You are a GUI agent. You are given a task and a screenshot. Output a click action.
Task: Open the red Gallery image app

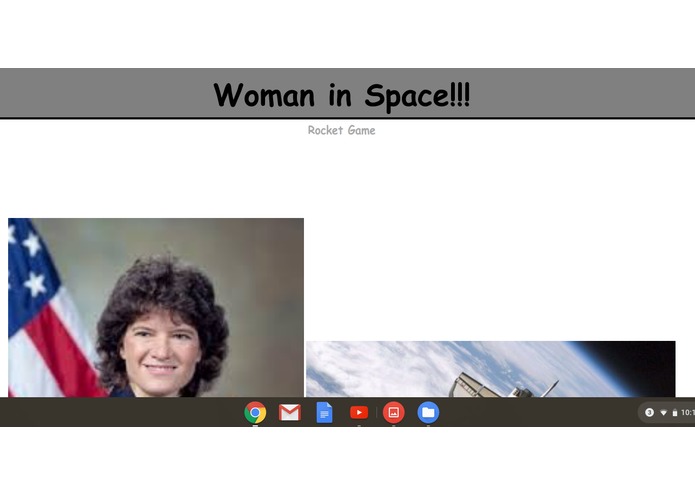coord(394,412)
